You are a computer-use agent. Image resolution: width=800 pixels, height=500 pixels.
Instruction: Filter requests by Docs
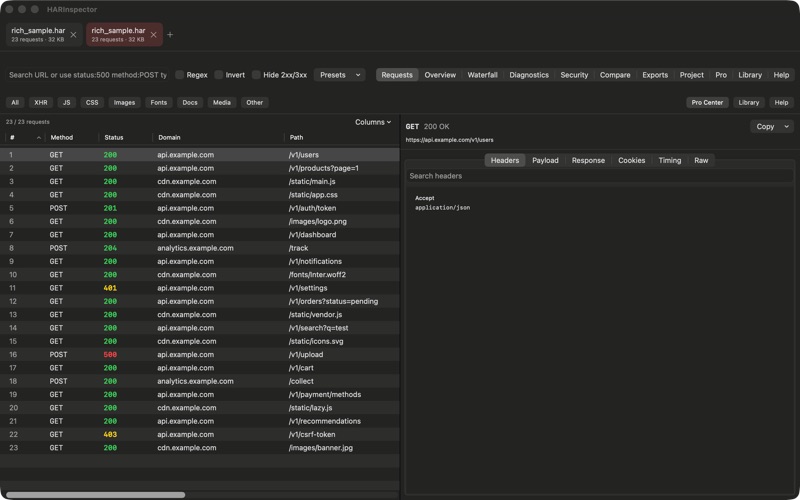pos(190,103)
